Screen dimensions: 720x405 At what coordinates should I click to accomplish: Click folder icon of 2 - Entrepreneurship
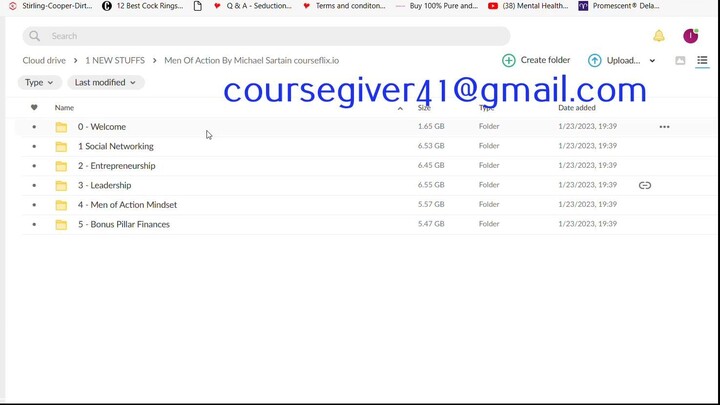point(61,166)
